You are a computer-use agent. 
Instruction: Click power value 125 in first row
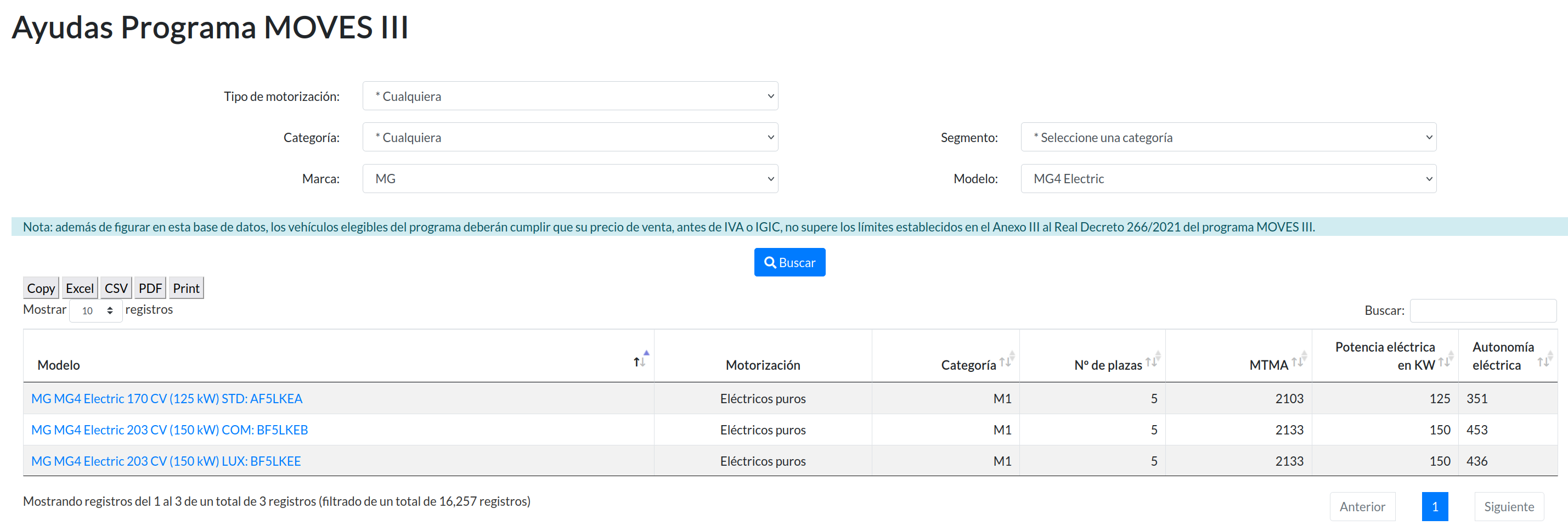point(1440,399)
